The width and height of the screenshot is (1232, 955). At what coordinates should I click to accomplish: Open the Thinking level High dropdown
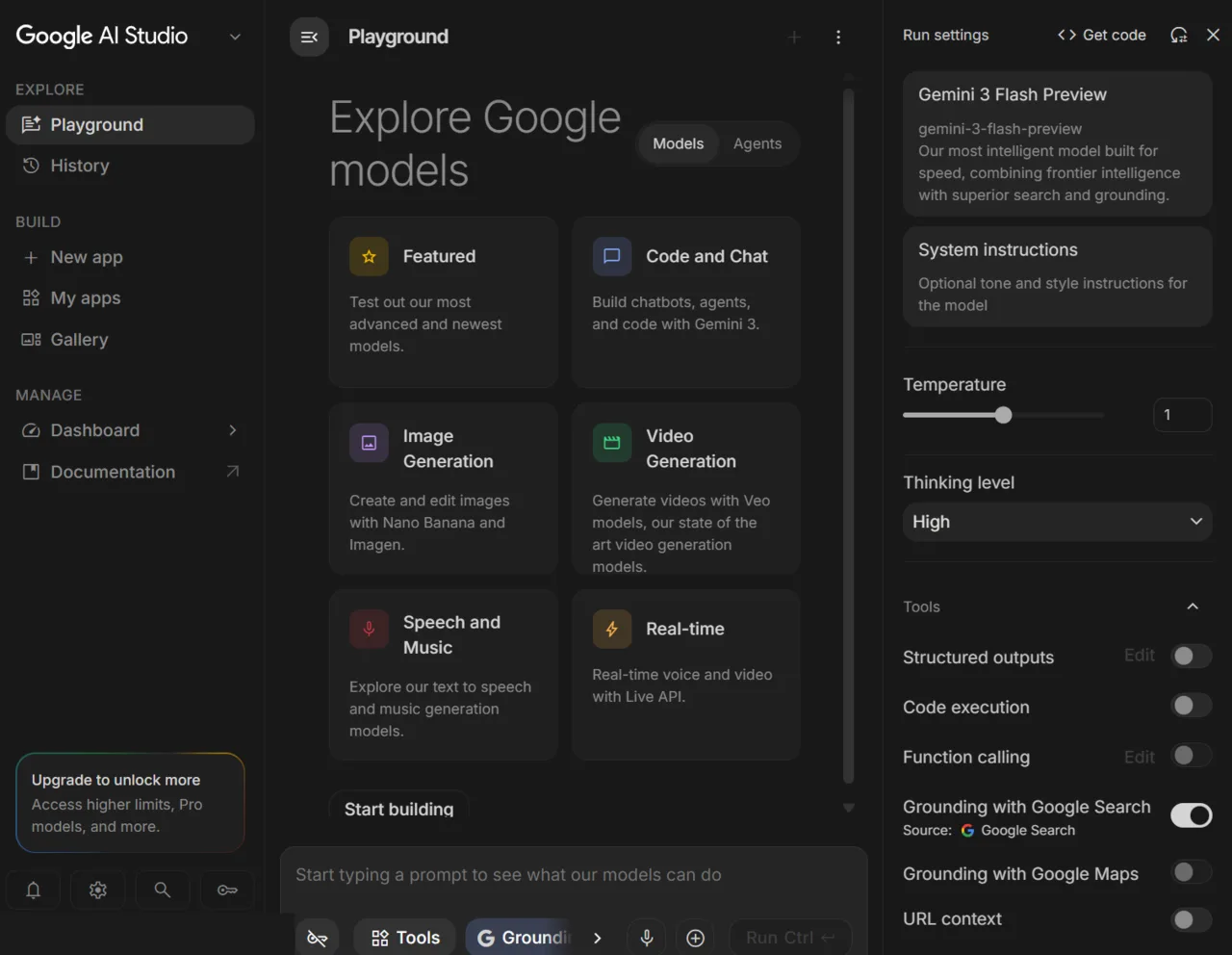click(x=1057, y=521)
